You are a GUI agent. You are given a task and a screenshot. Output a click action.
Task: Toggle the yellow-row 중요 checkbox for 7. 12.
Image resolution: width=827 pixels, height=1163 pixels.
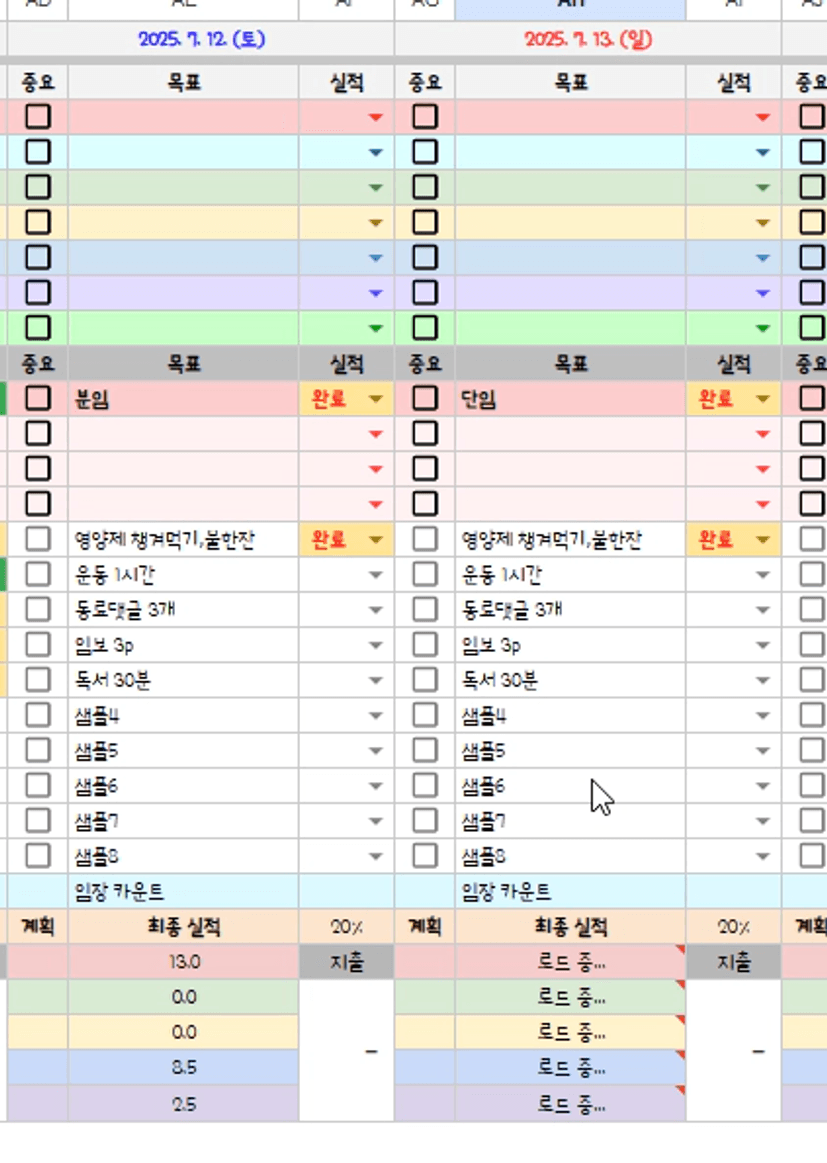(x=38, y=222)
